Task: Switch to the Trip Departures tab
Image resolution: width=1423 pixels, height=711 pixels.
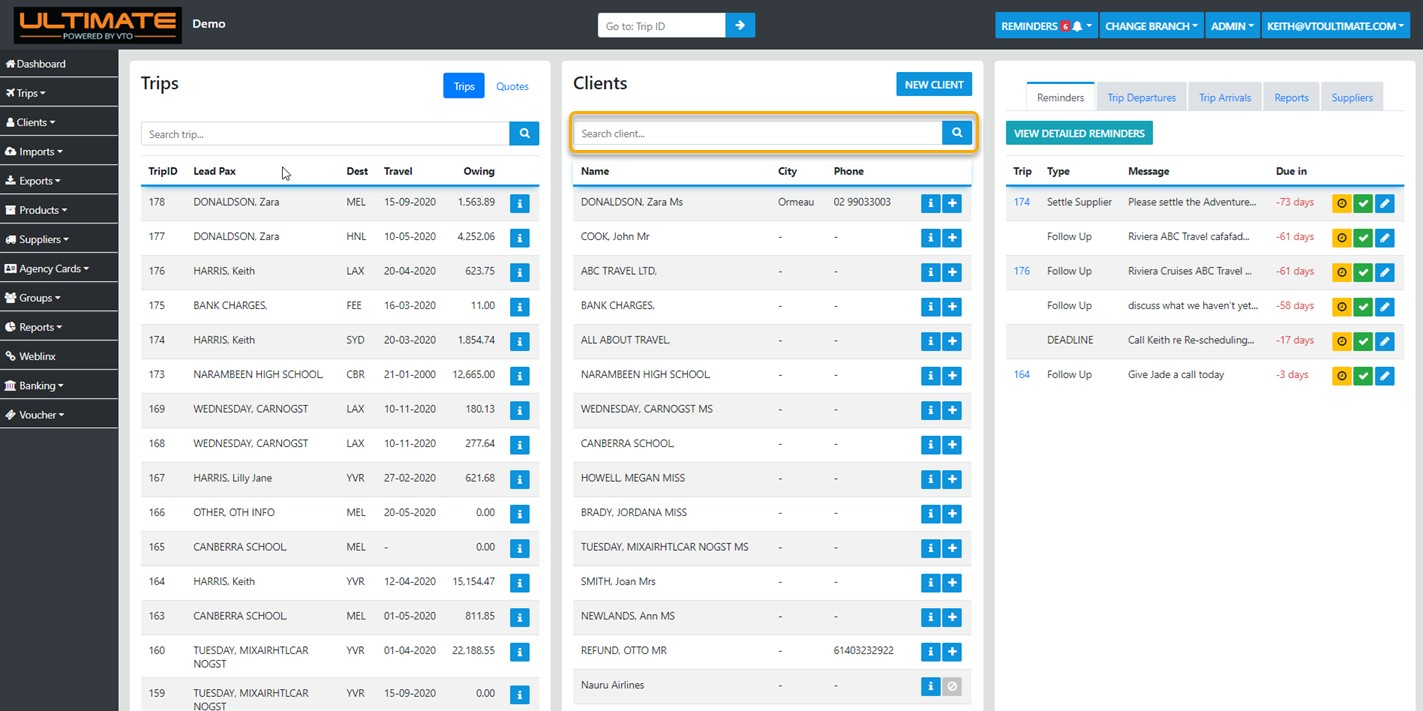Action: coord(1141,98)
